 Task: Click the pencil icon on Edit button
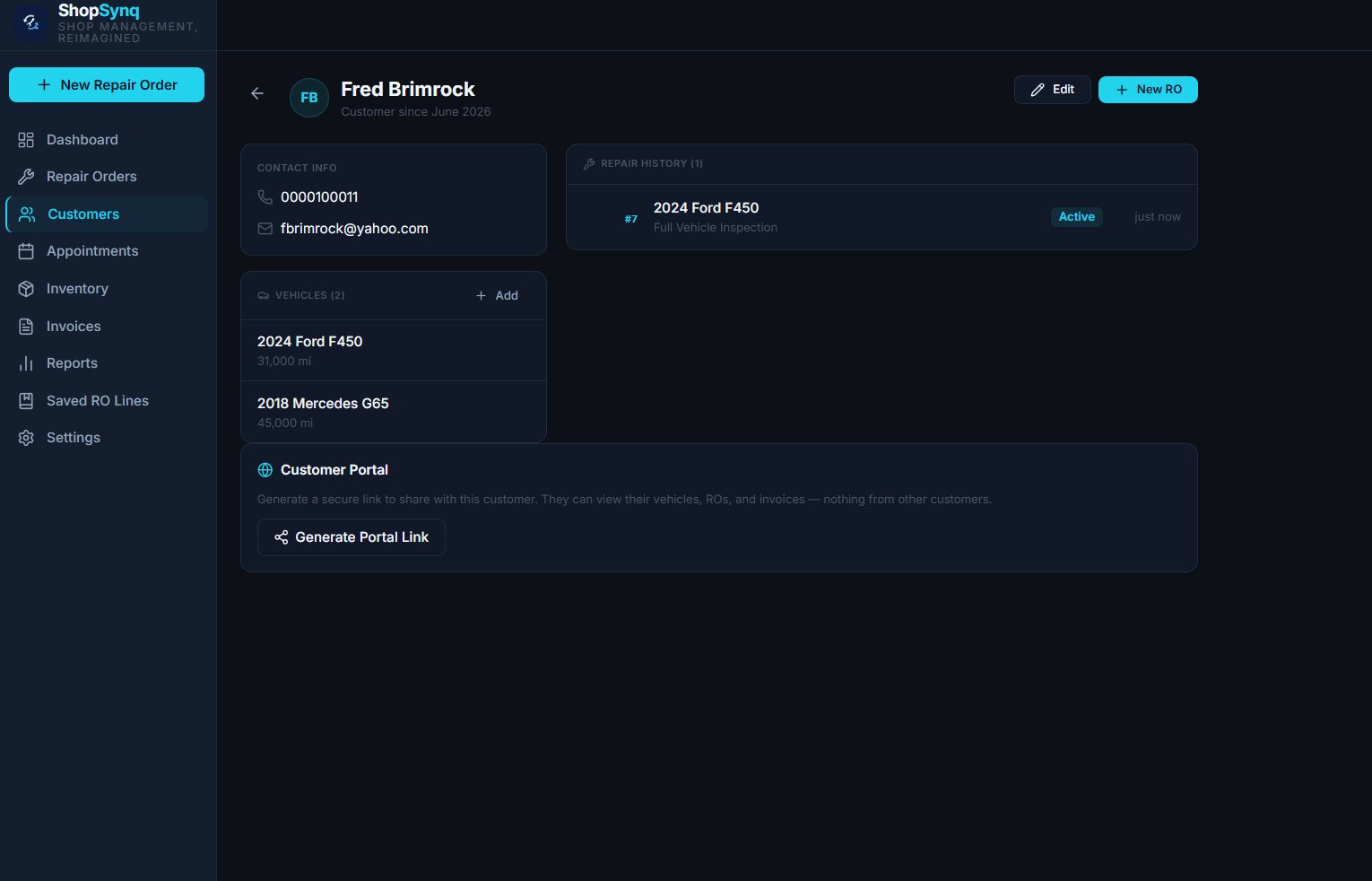[1038, 90]
